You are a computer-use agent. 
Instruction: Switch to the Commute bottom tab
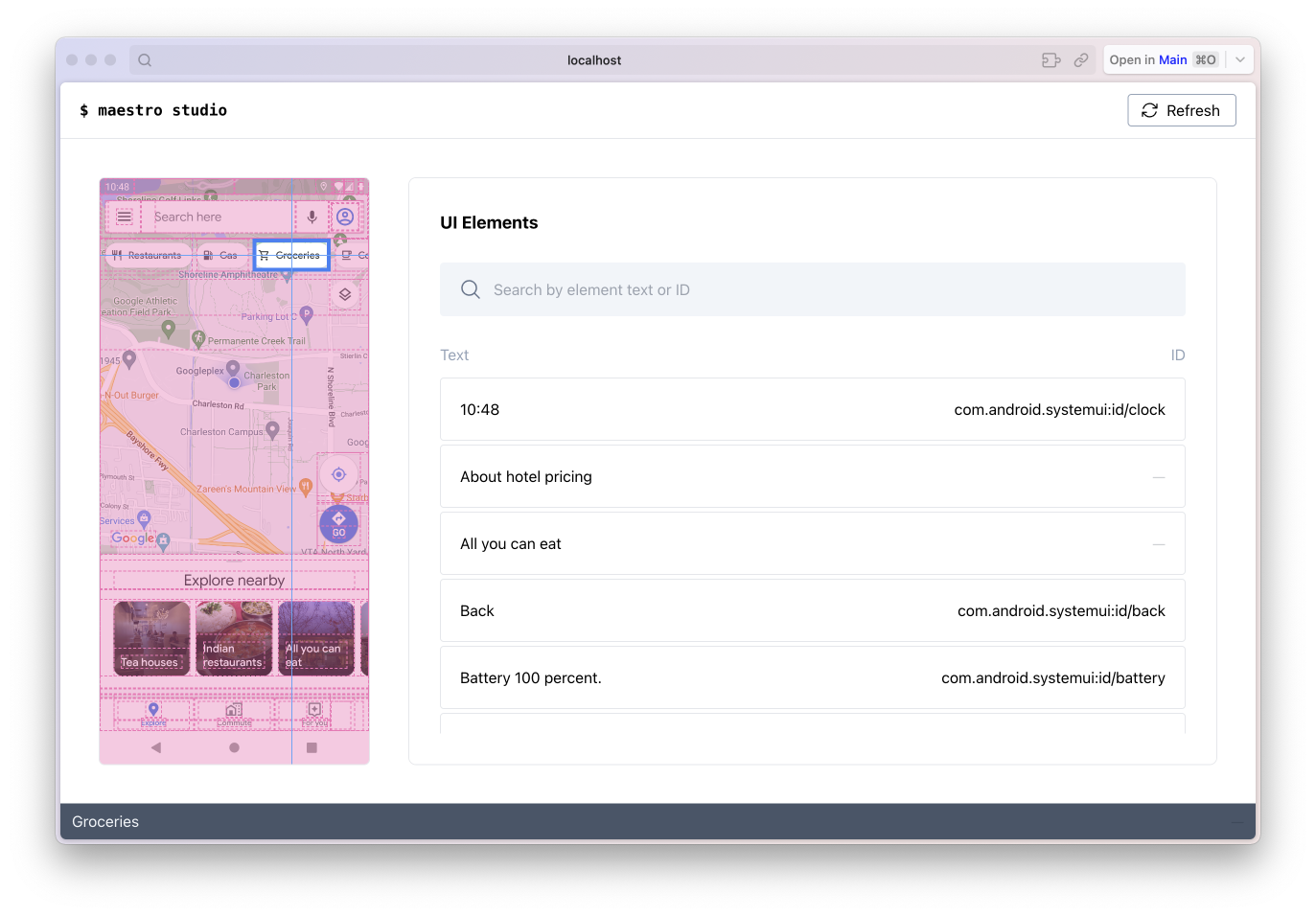tap(234, 714)
